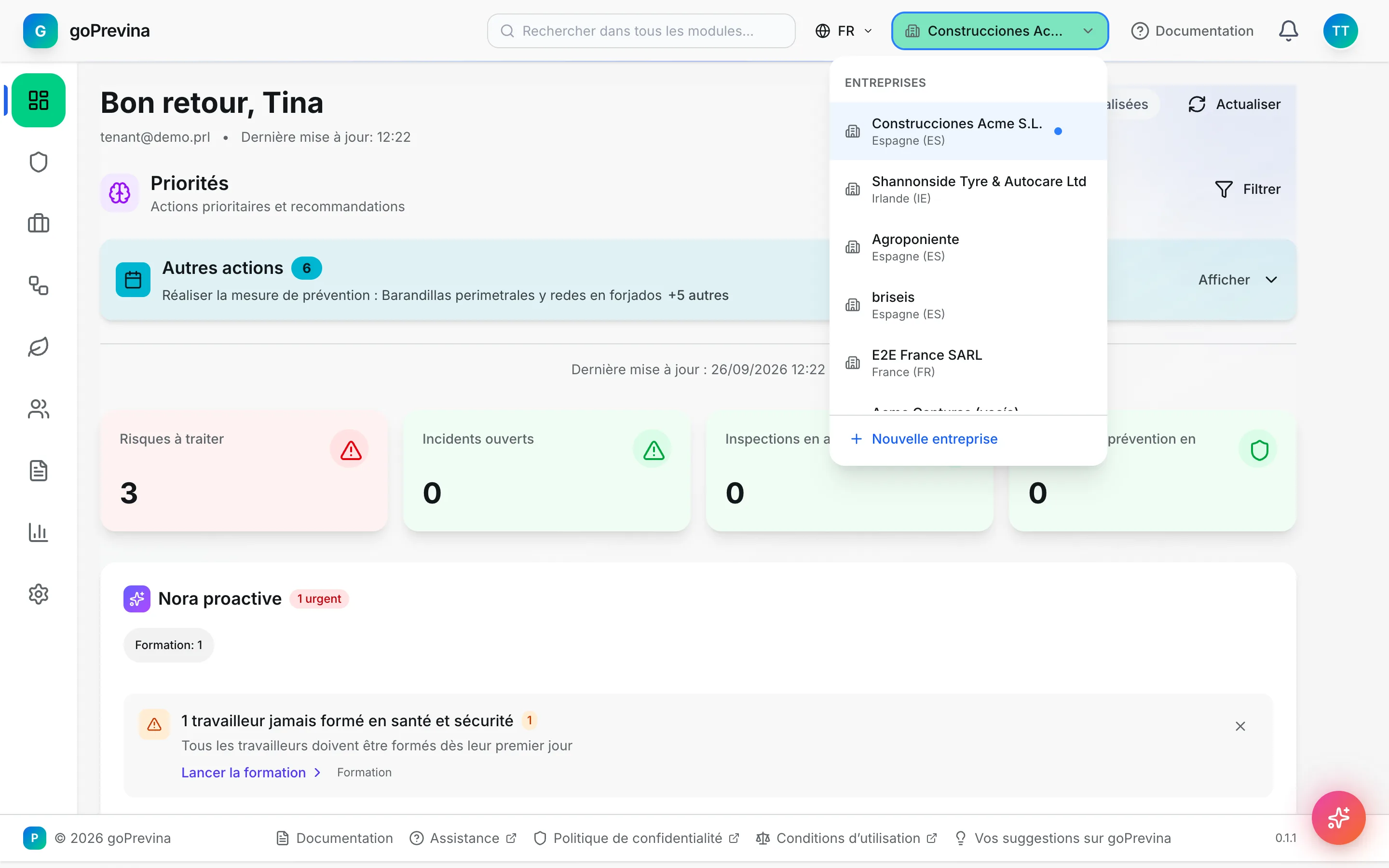Image resolution: width=1389 pixels, height=868 pixels.
Task: Click the Actualiser refresh button
Action: 1234,105
